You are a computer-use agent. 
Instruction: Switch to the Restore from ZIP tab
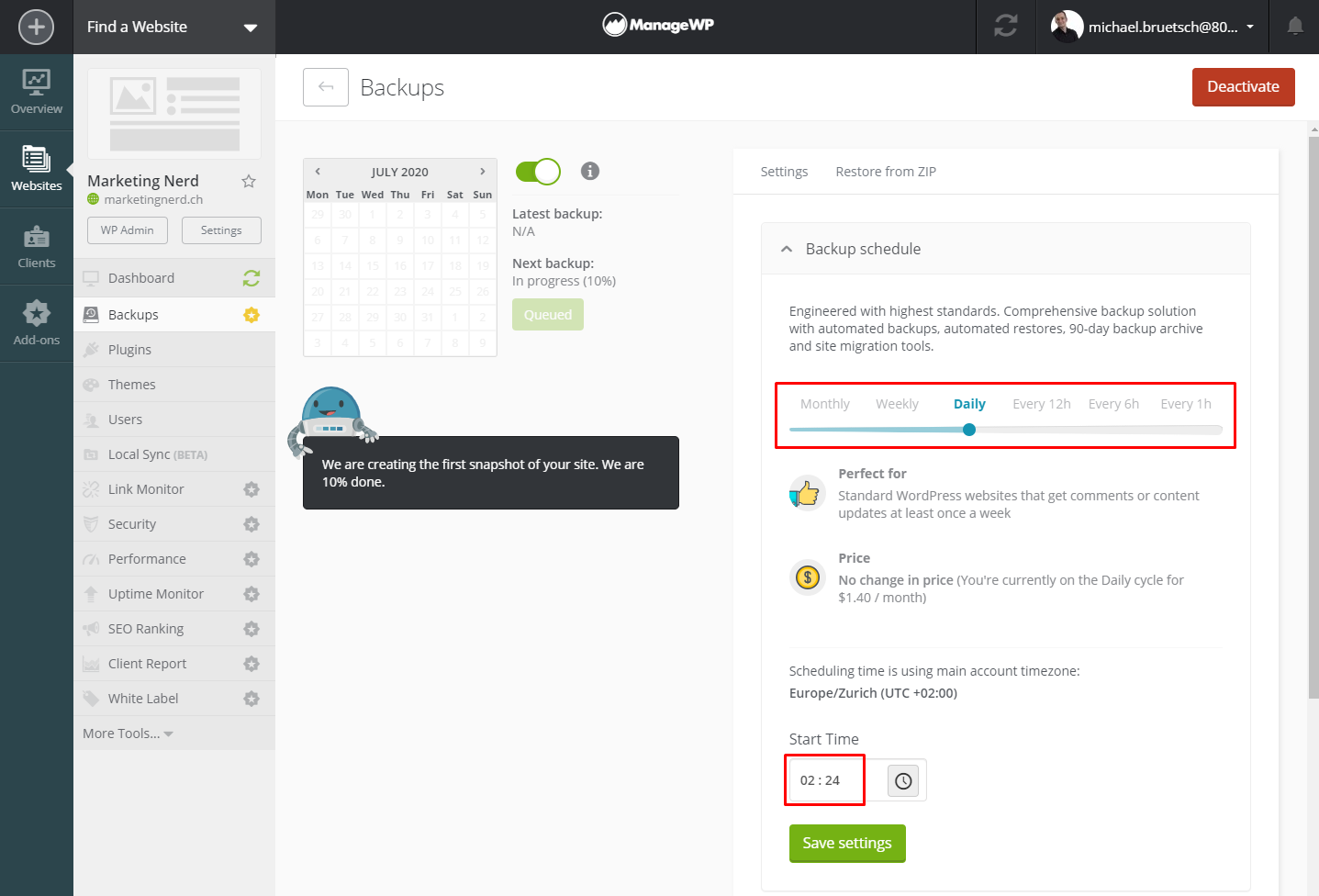(886, 172)
